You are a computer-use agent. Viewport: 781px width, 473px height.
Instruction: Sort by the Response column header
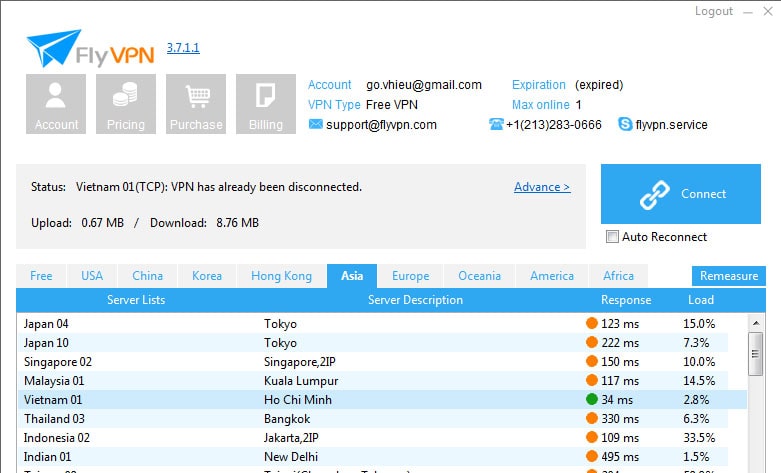click(626, 300)
